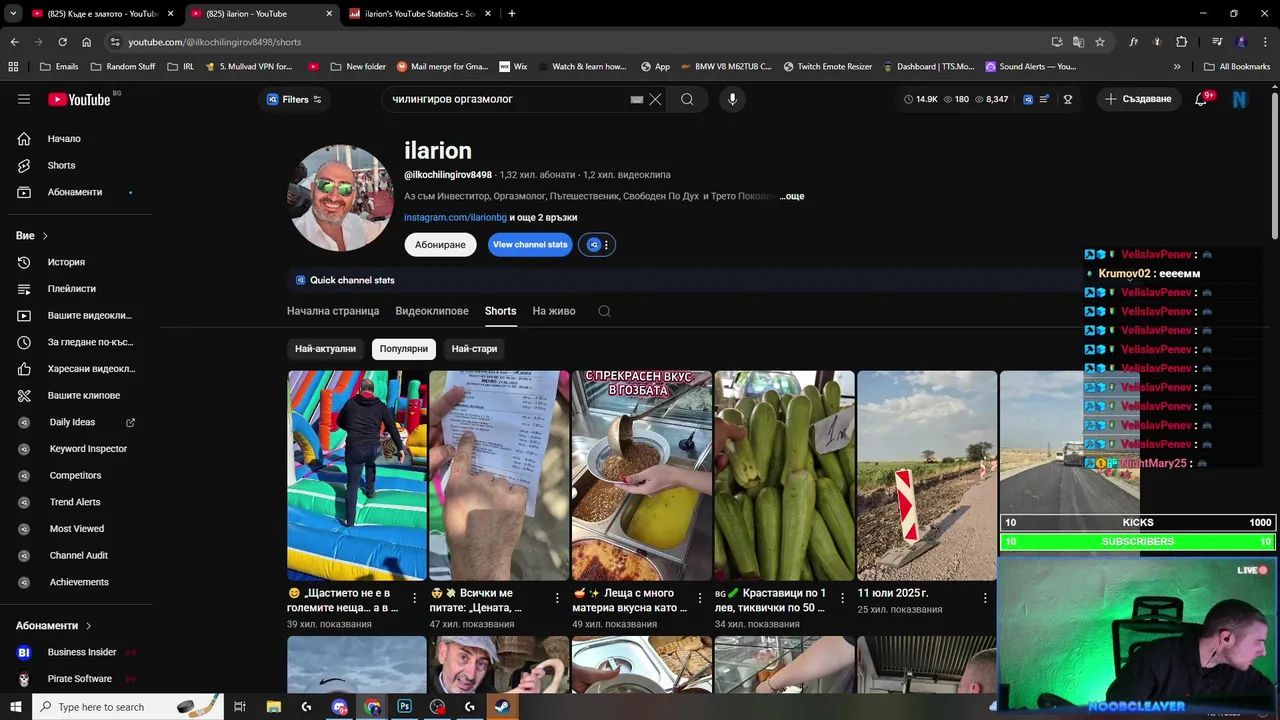Open YouTube notifications bell
The image size is (1280, 720).
click(1201, 99)
